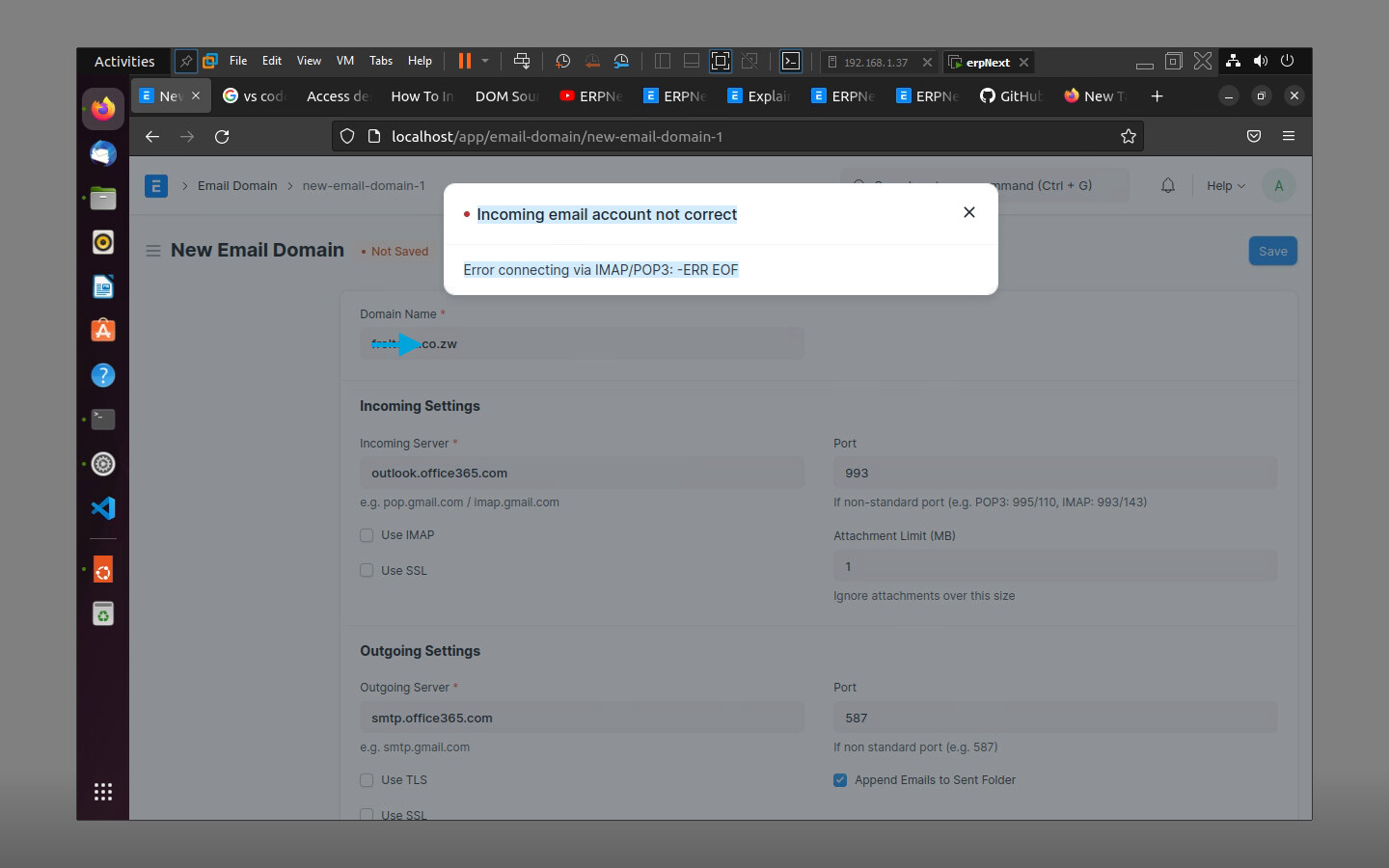The image size is (1389, 868).
Task: Click the ERPNext home logo
Action: click(156, 185)
